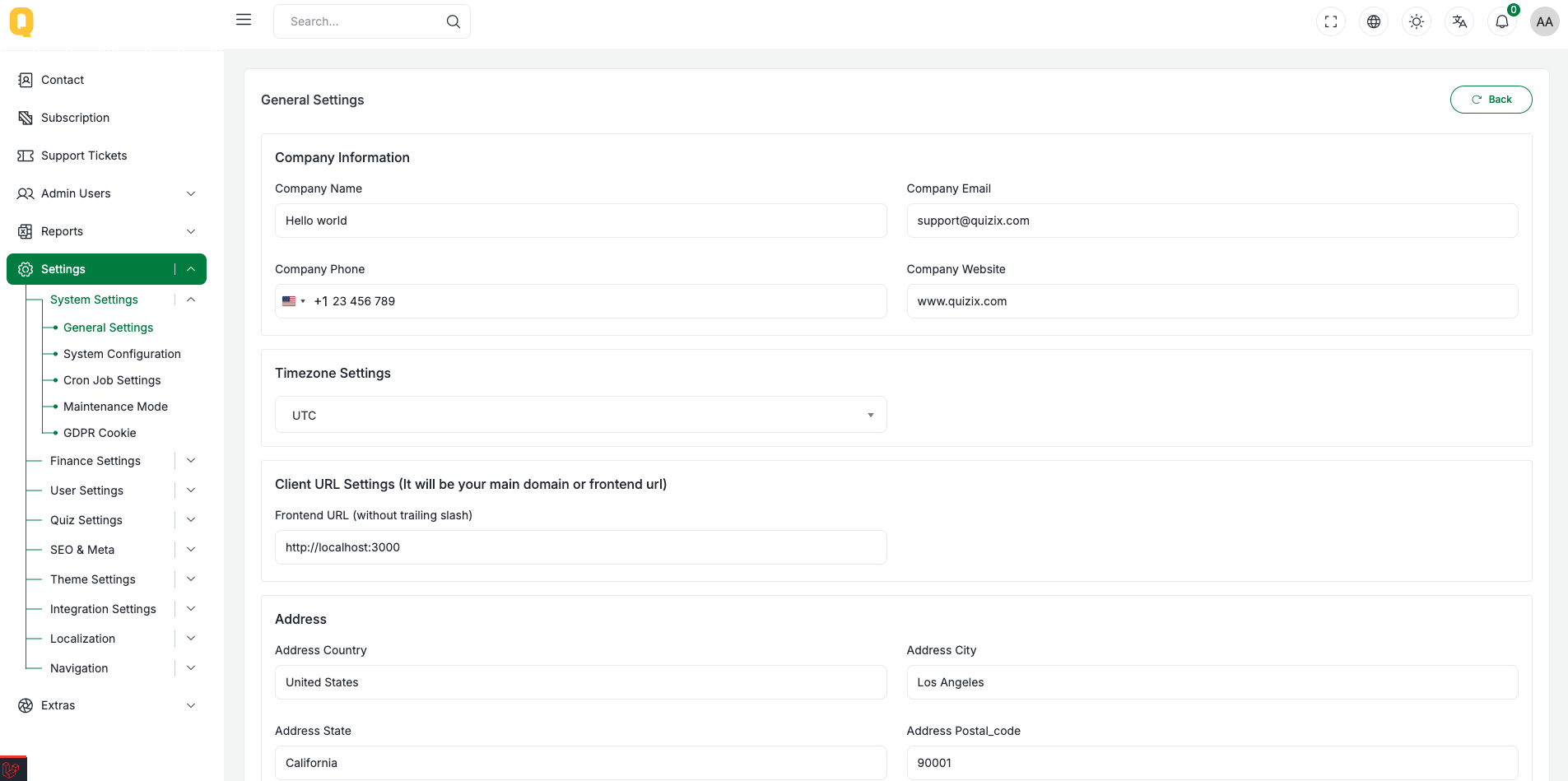
Task: Open Maintenance Mode settings page
Action: [x=115, y=407]
